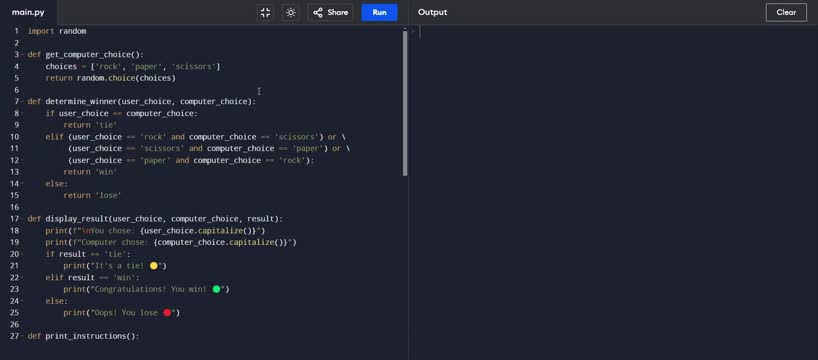Collapse the determine_winner function fold arrow
Viewport: 818px width, 360px height.
pos(22,102)
